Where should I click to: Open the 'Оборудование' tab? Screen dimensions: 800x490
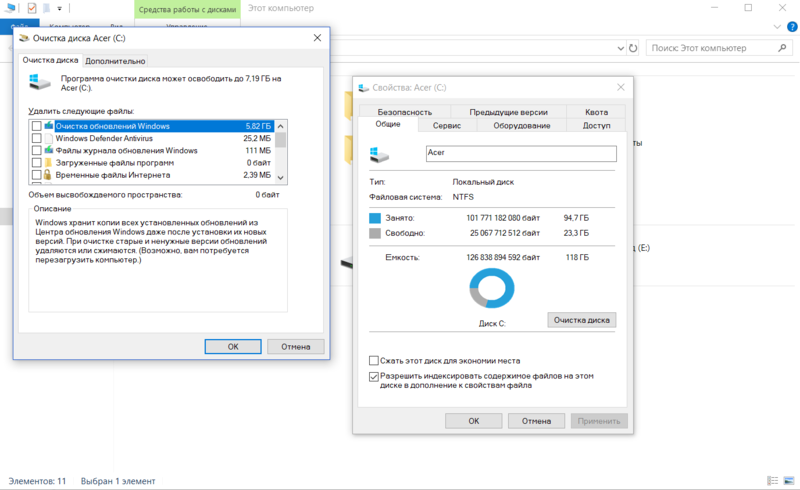click(521, 126)
